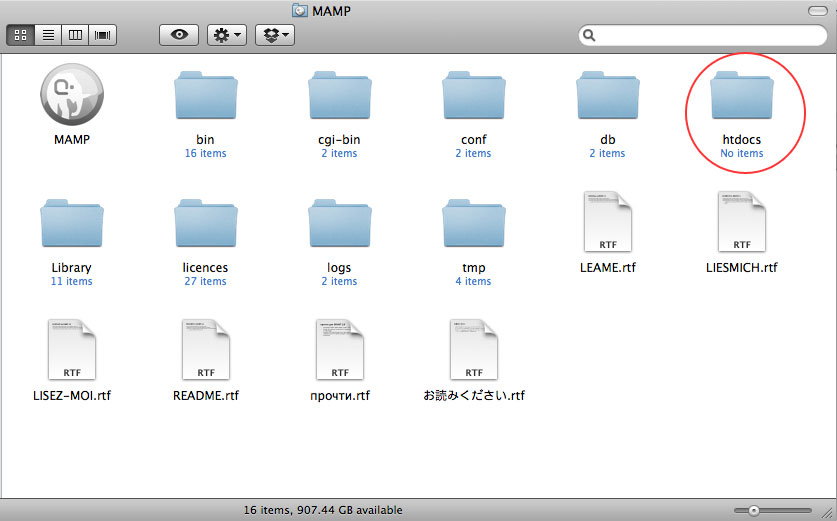The width and height of the screenshot is (837, 521).
Task: Open the README.rtf file
Action: pos(205,352)
